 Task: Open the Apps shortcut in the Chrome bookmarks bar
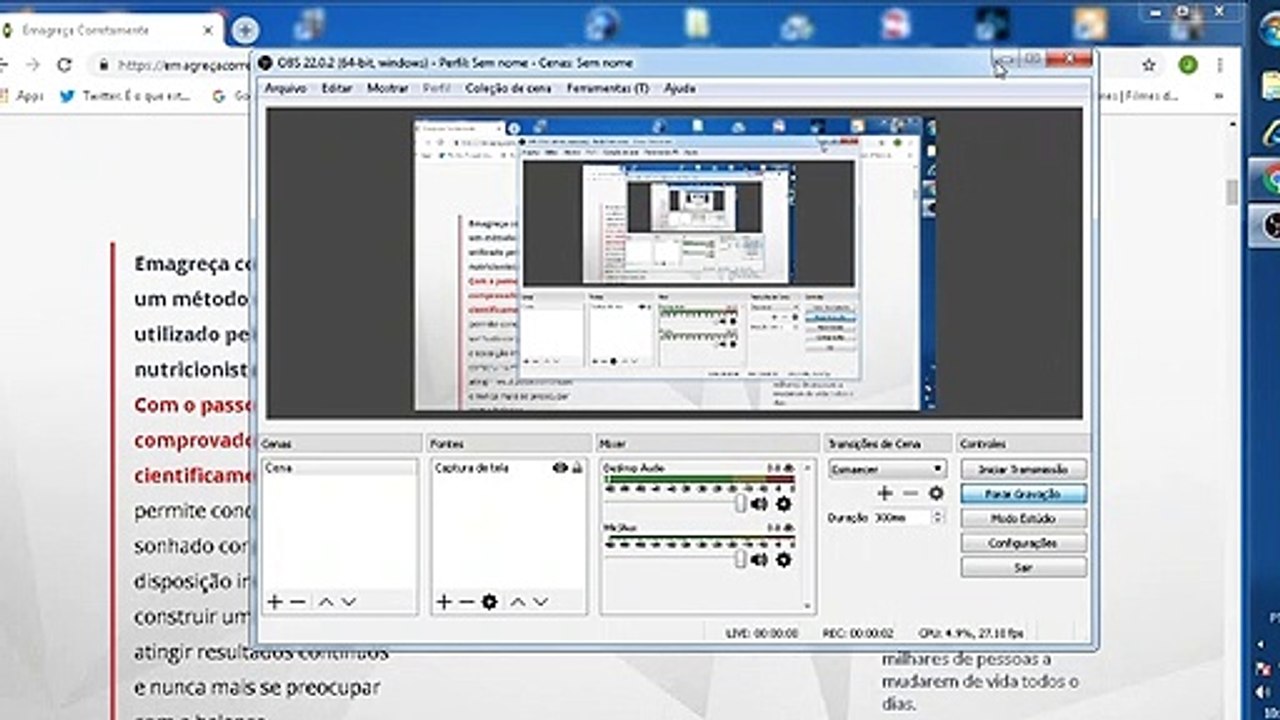point(22,97)
